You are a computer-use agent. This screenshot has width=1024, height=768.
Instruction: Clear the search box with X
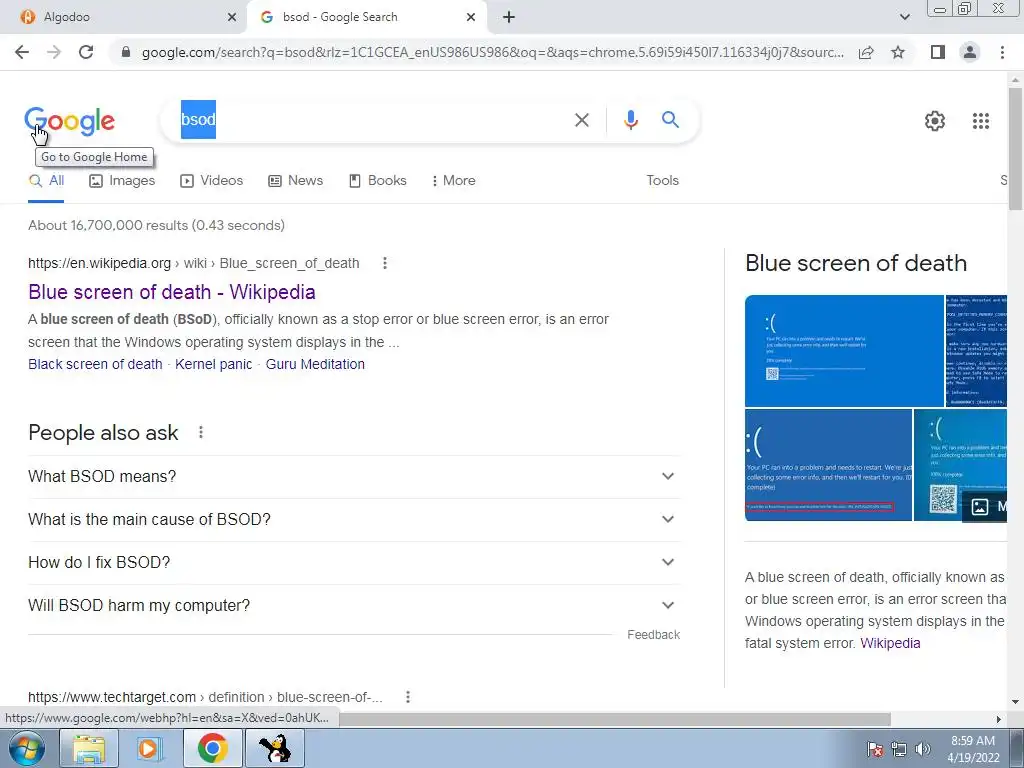581,120
